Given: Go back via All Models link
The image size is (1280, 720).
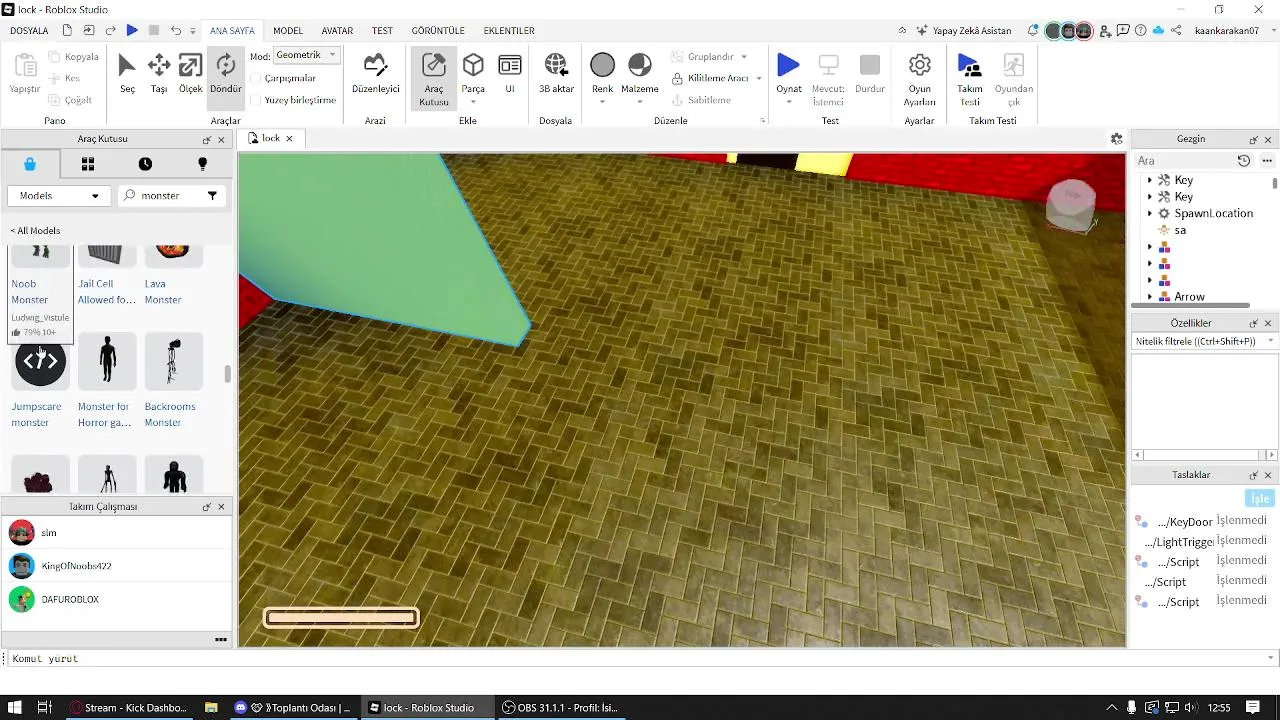Looking at the screenshot, I should click(x=35, y=231).
